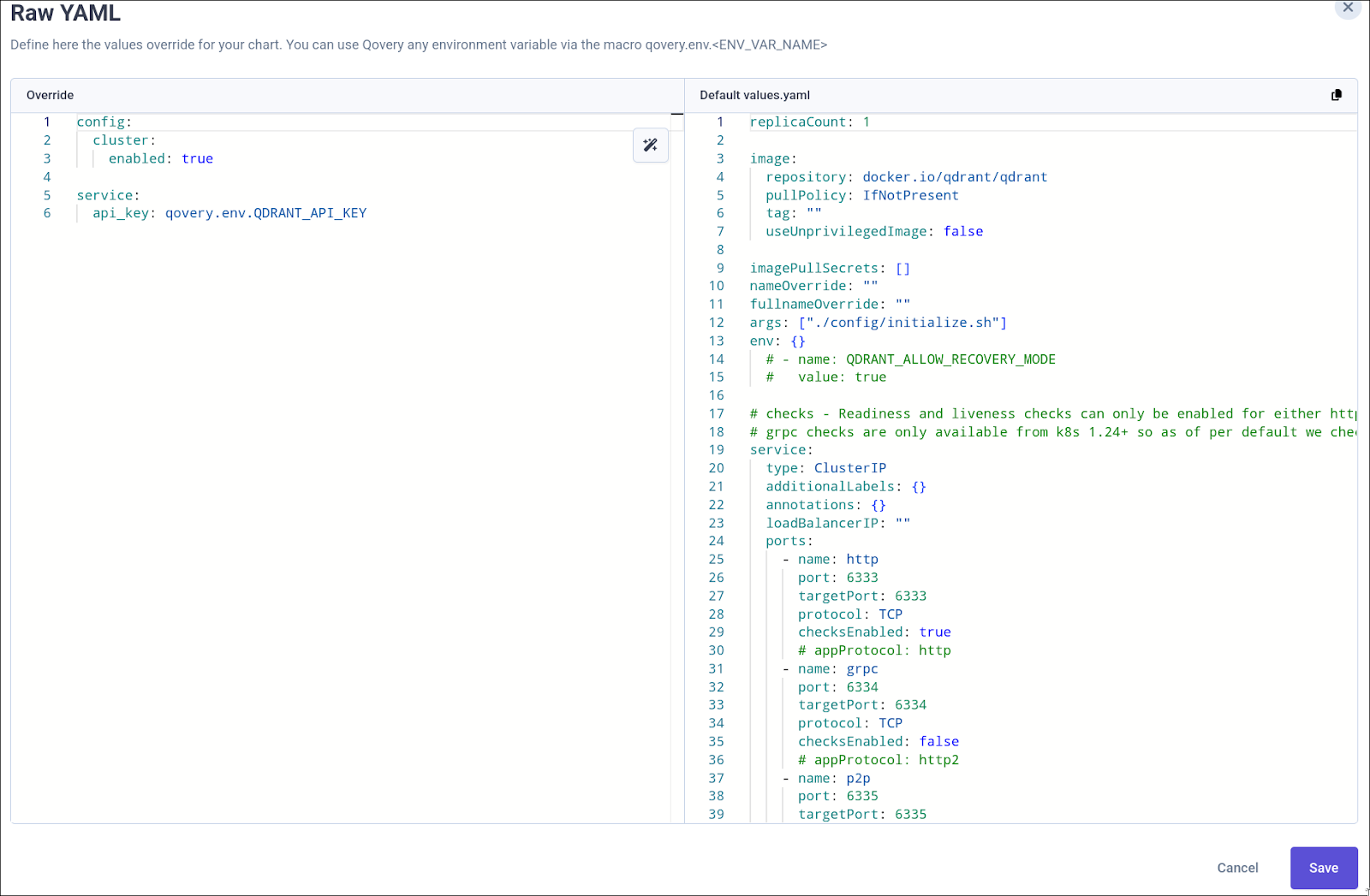
Task: Click '- name: p2p' line
Action: (x=826, y=779)
